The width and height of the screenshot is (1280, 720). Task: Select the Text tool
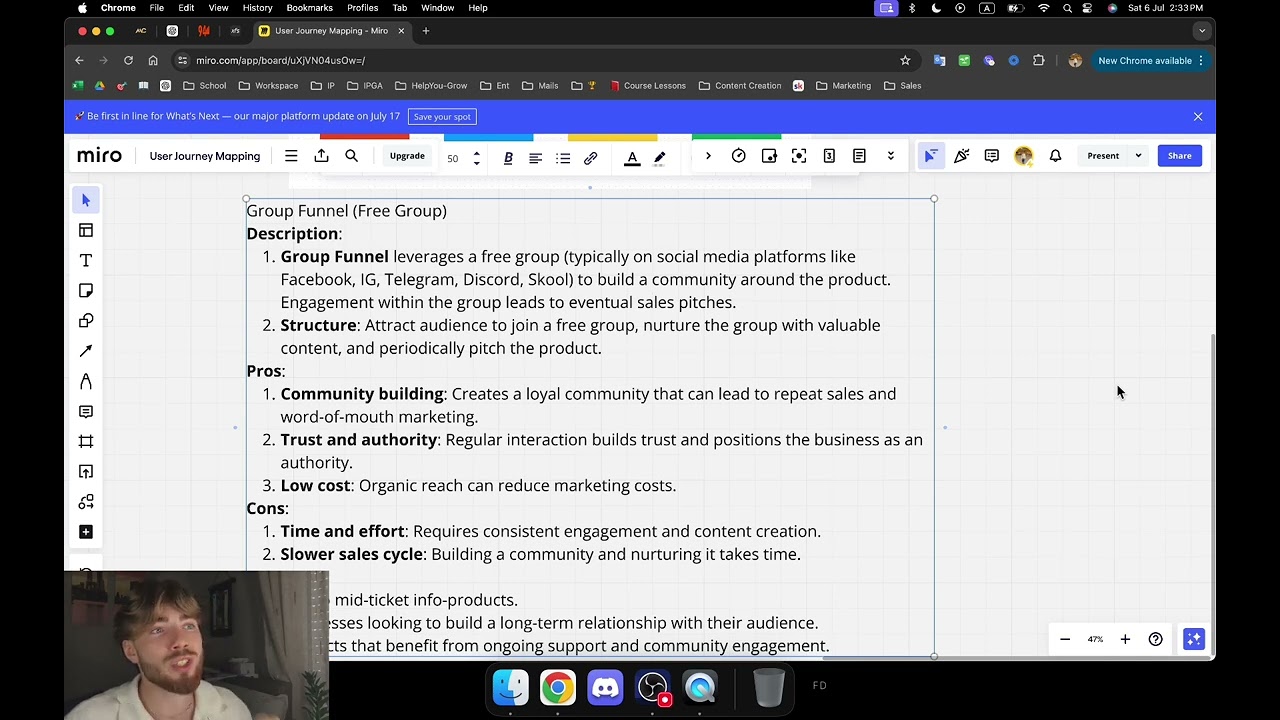[x=86, y=260]
